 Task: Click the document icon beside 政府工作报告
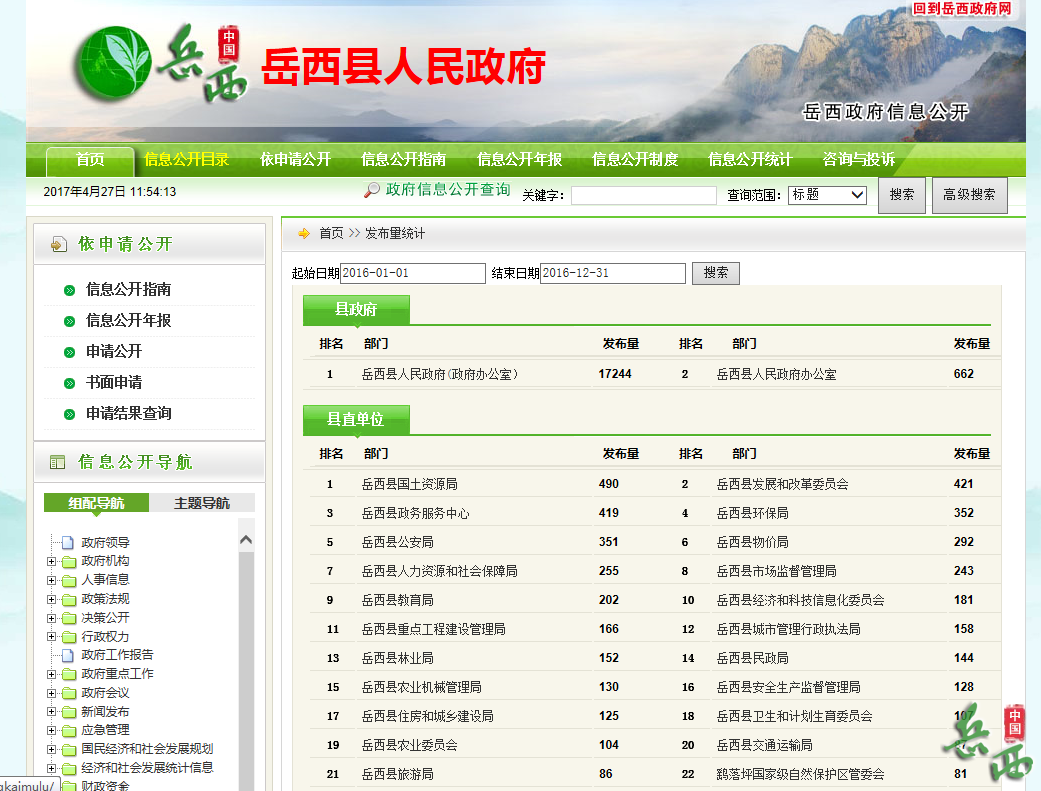(68, 655)
